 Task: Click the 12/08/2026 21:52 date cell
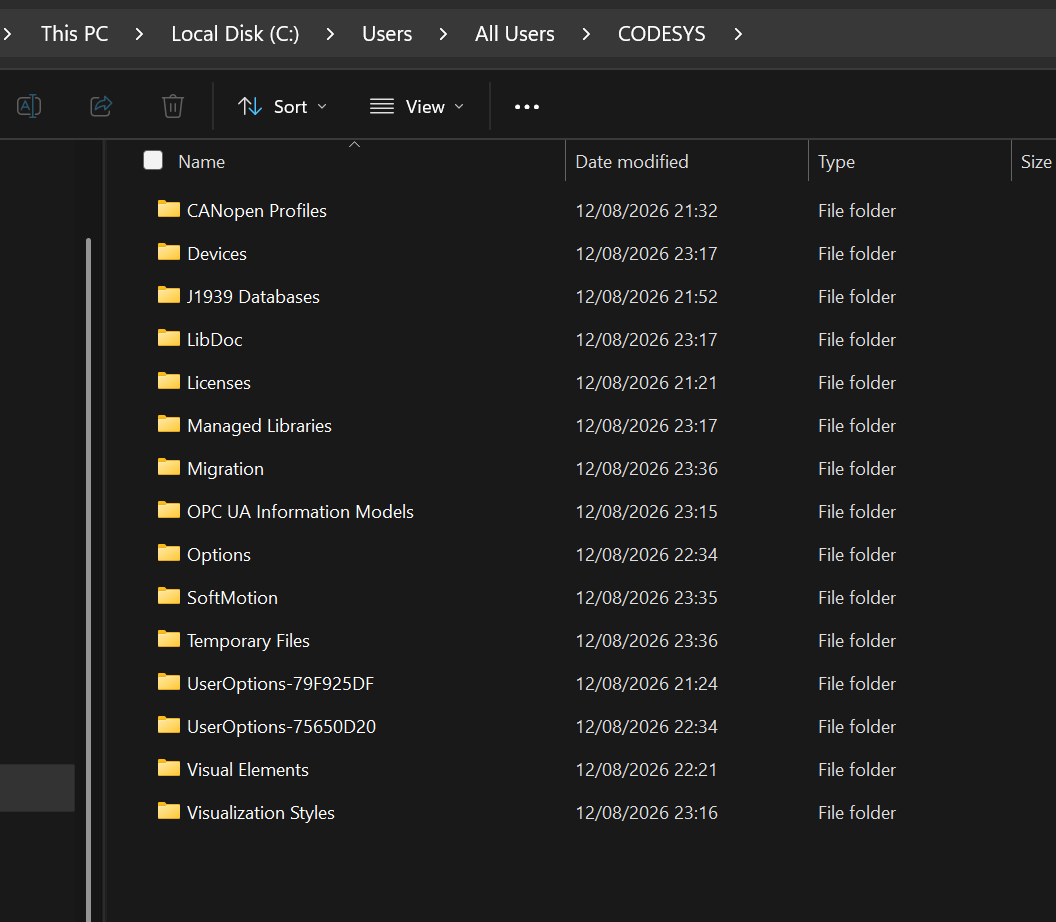pos(647,297)
